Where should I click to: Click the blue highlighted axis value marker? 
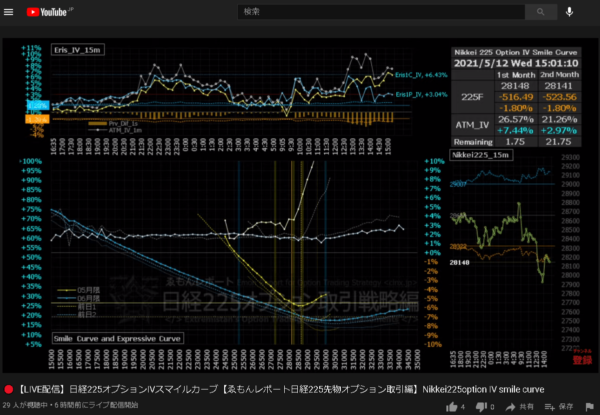pyautogui.click(x=38, y=105)
